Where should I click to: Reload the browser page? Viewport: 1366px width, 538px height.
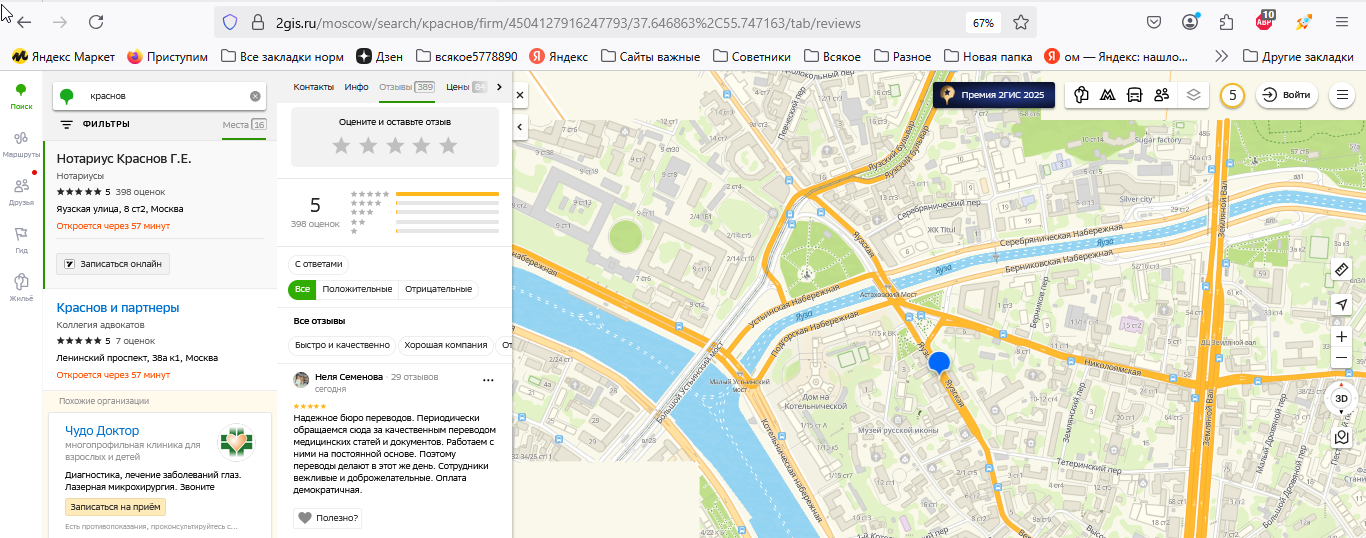[x=96, y=22]
